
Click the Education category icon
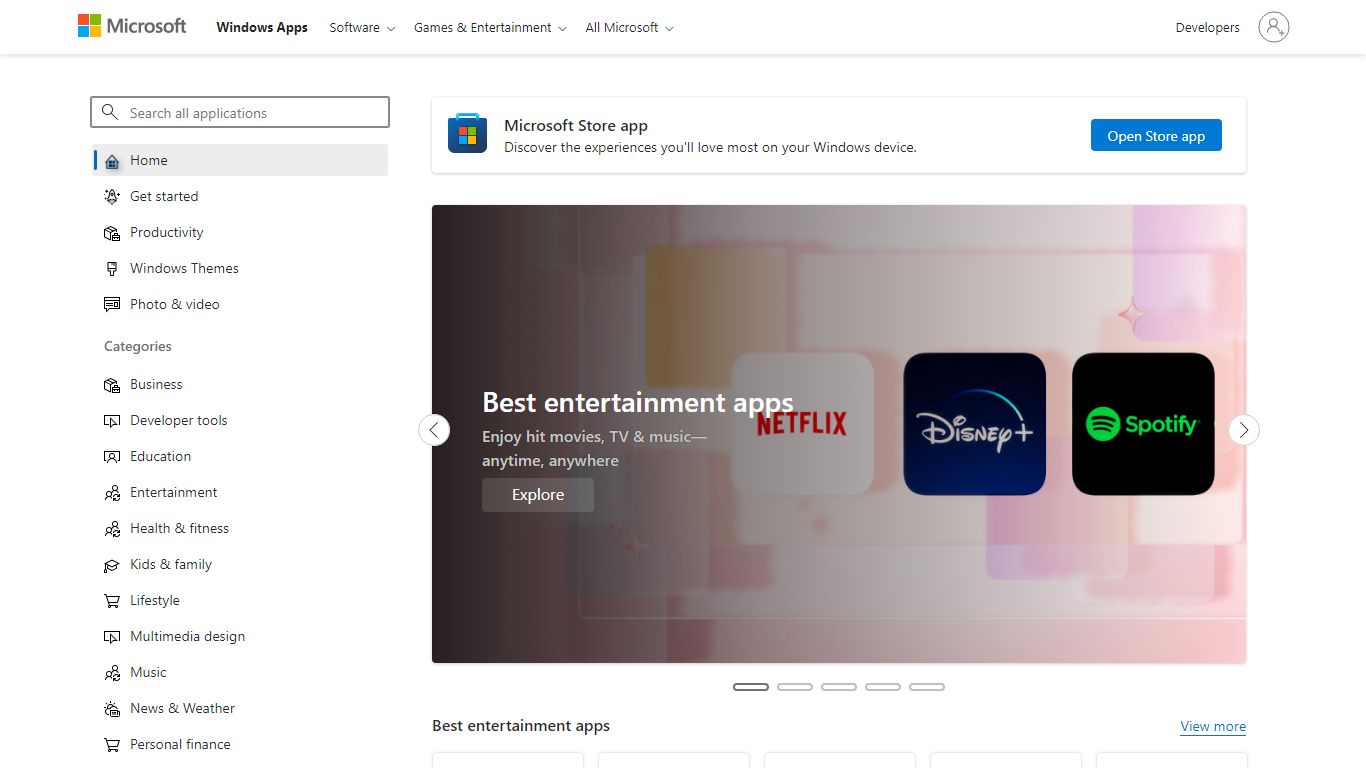[x=112, y=456]
